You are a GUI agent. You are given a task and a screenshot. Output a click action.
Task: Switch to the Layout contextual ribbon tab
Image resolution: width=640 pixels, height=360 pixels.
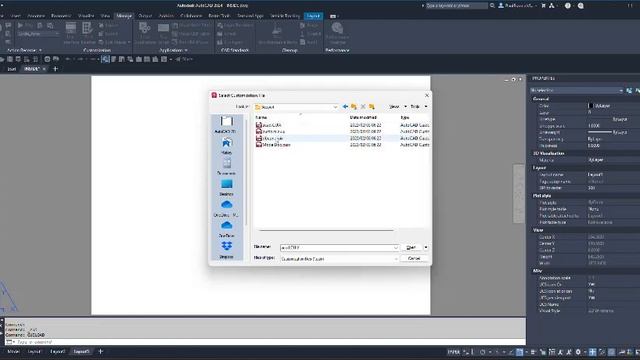313,16
